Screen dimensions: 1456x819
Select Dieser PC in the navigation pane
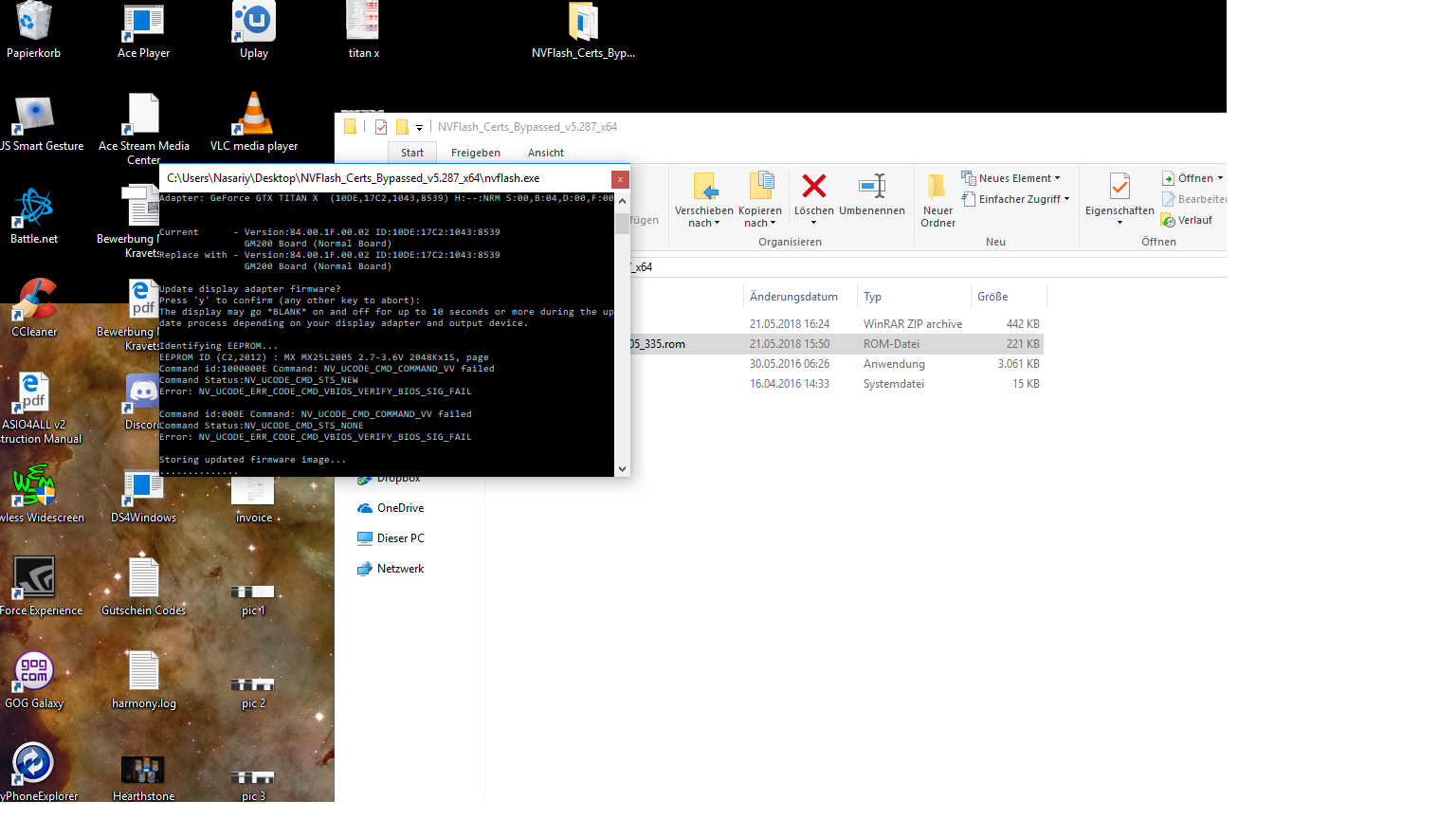click(391, 538)
